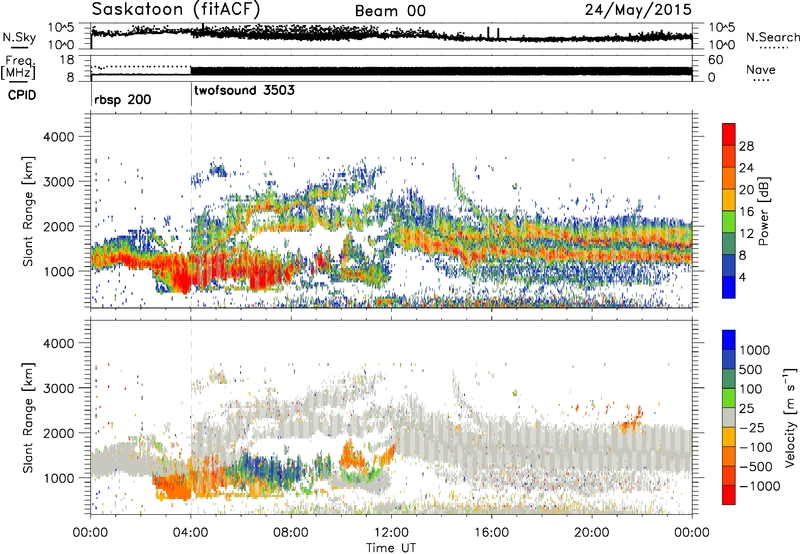This screenshot has width=800, height=554.
Task: Click the 'Time UT' axis label
Action: click(391, 548)
